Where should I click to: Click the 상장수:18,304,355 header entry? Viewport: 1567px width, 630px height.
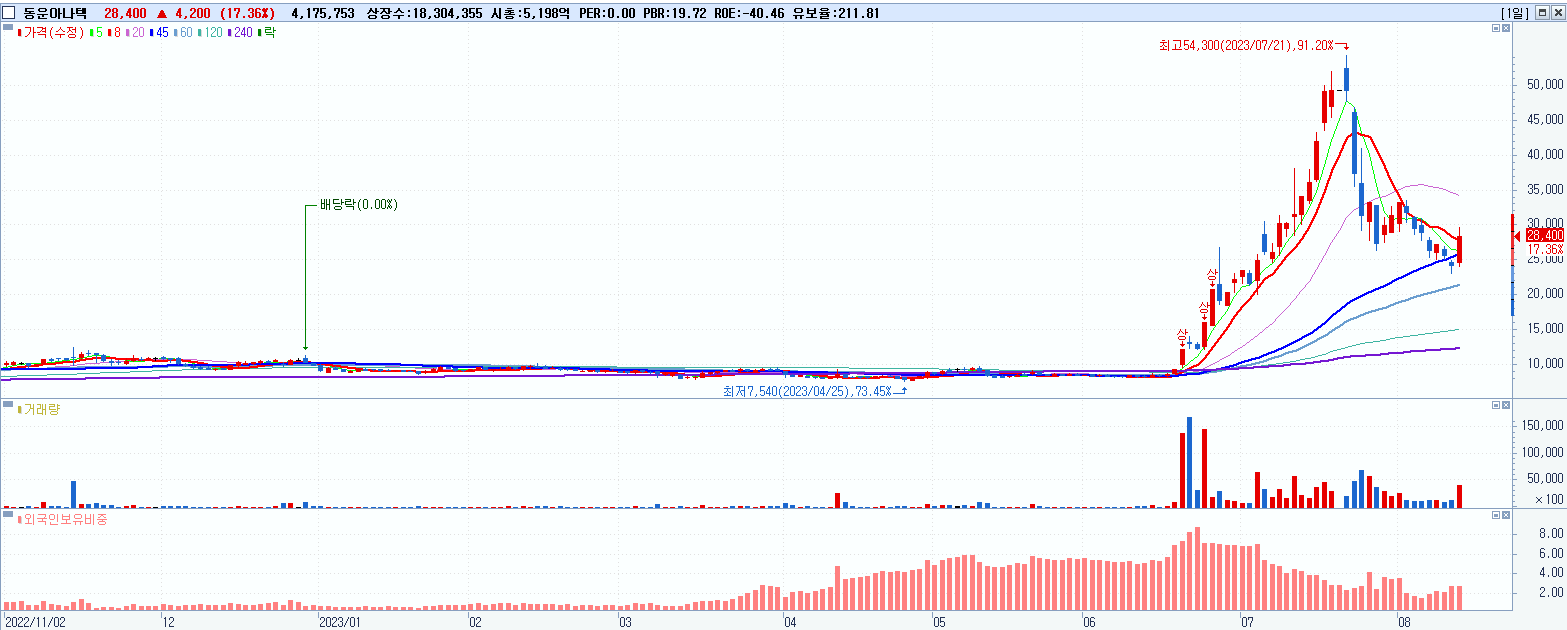click(x=426, y=13)
